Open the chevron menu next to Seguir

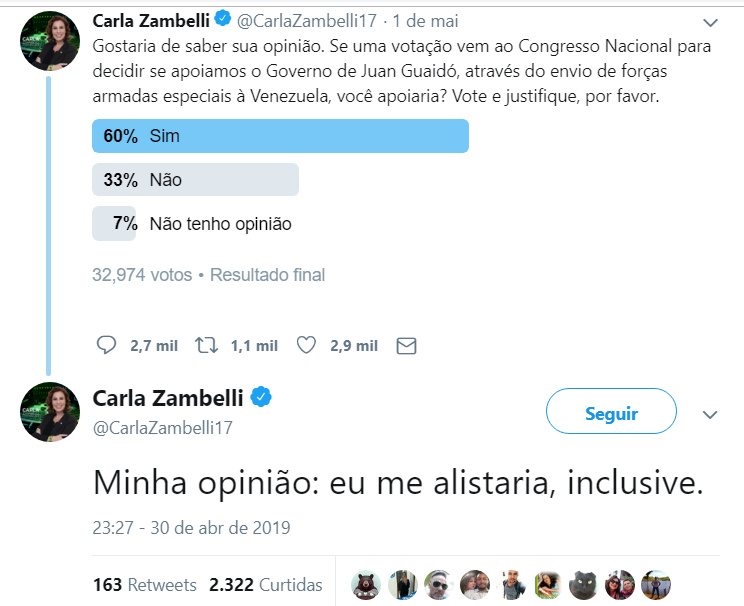[710, 414]
